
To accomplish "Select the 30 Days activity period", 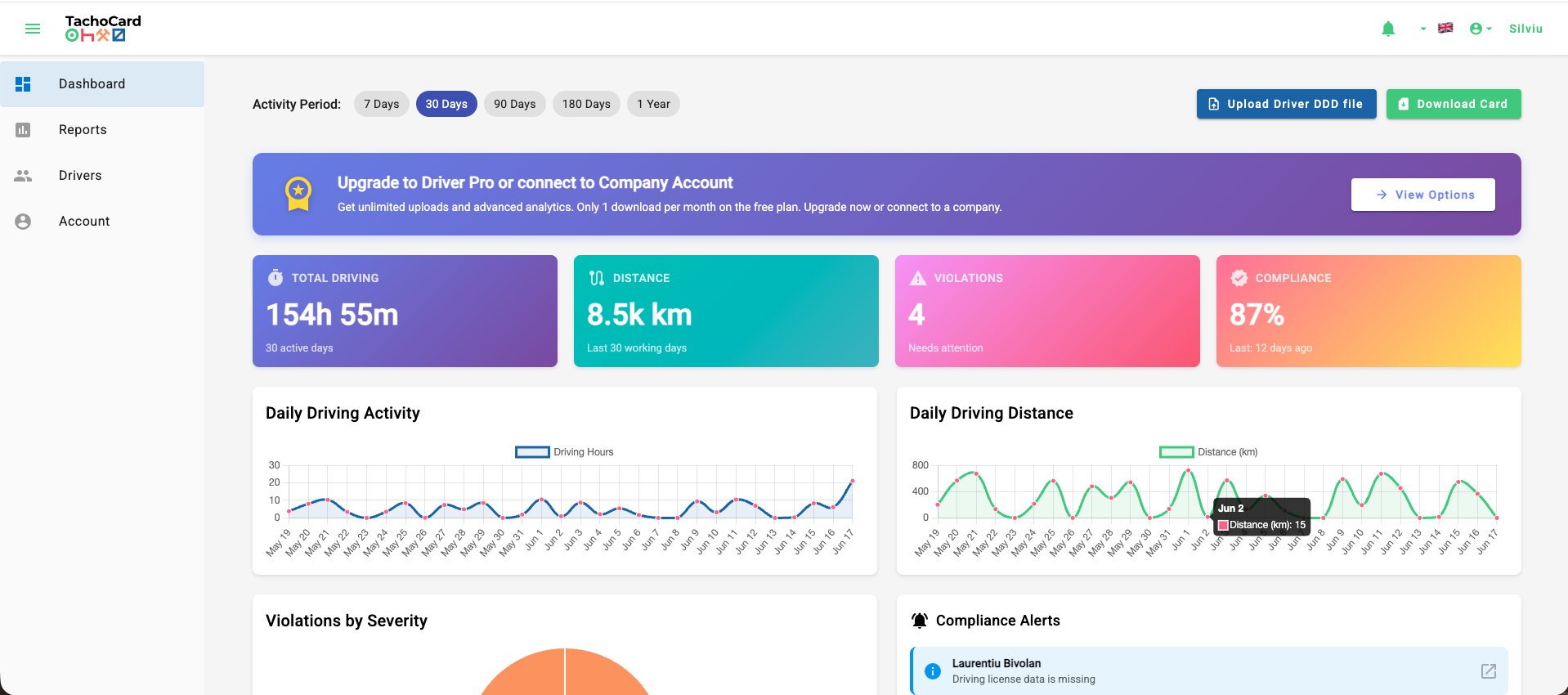I will (x=446, y=104).
